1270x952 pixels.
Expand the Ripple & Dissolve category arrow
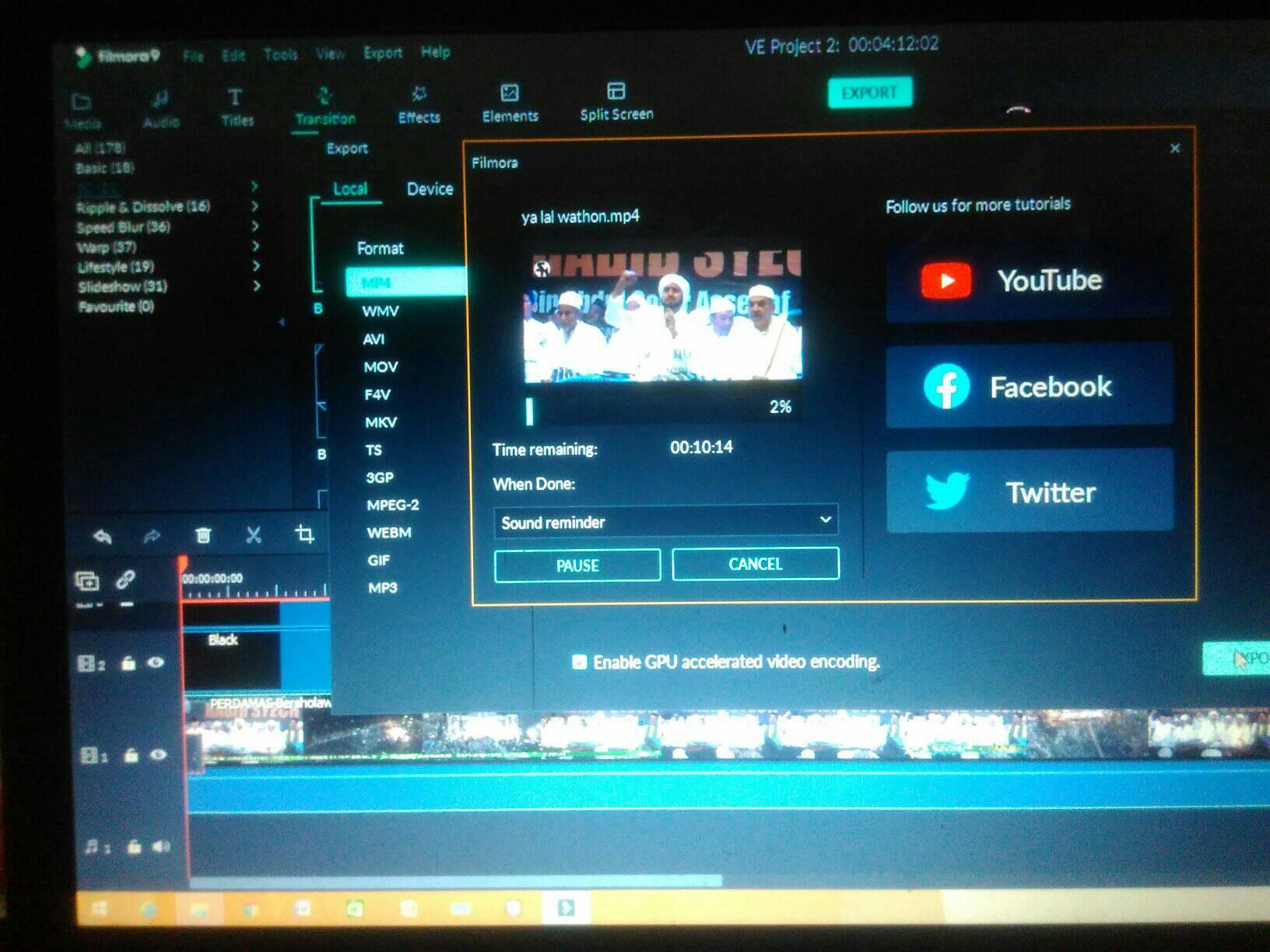point(254,206)
